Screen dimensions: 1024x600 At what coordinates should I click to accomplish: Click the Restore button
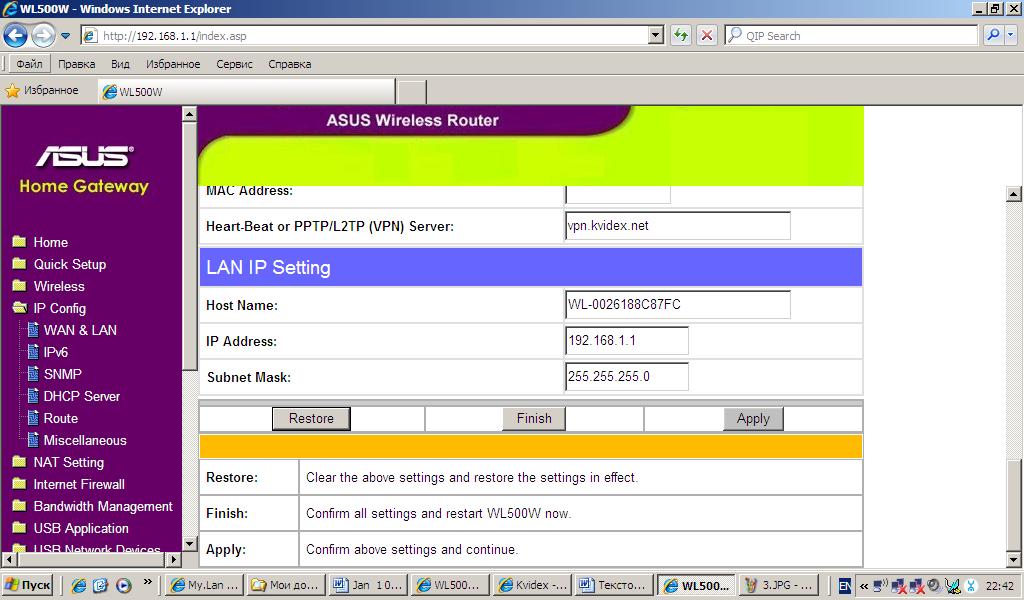point(312,418)
